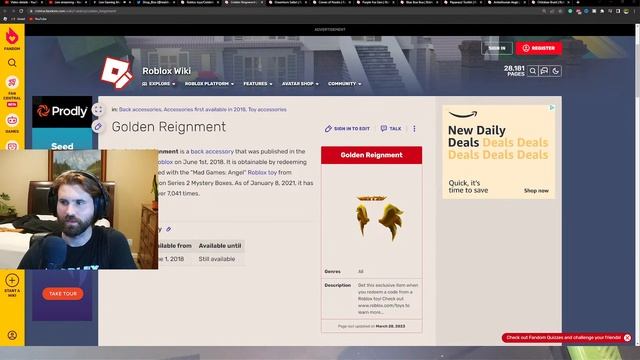This screenshot has width=640, height=360.
Task: Open the Talk page
Action: coord(391,129)
